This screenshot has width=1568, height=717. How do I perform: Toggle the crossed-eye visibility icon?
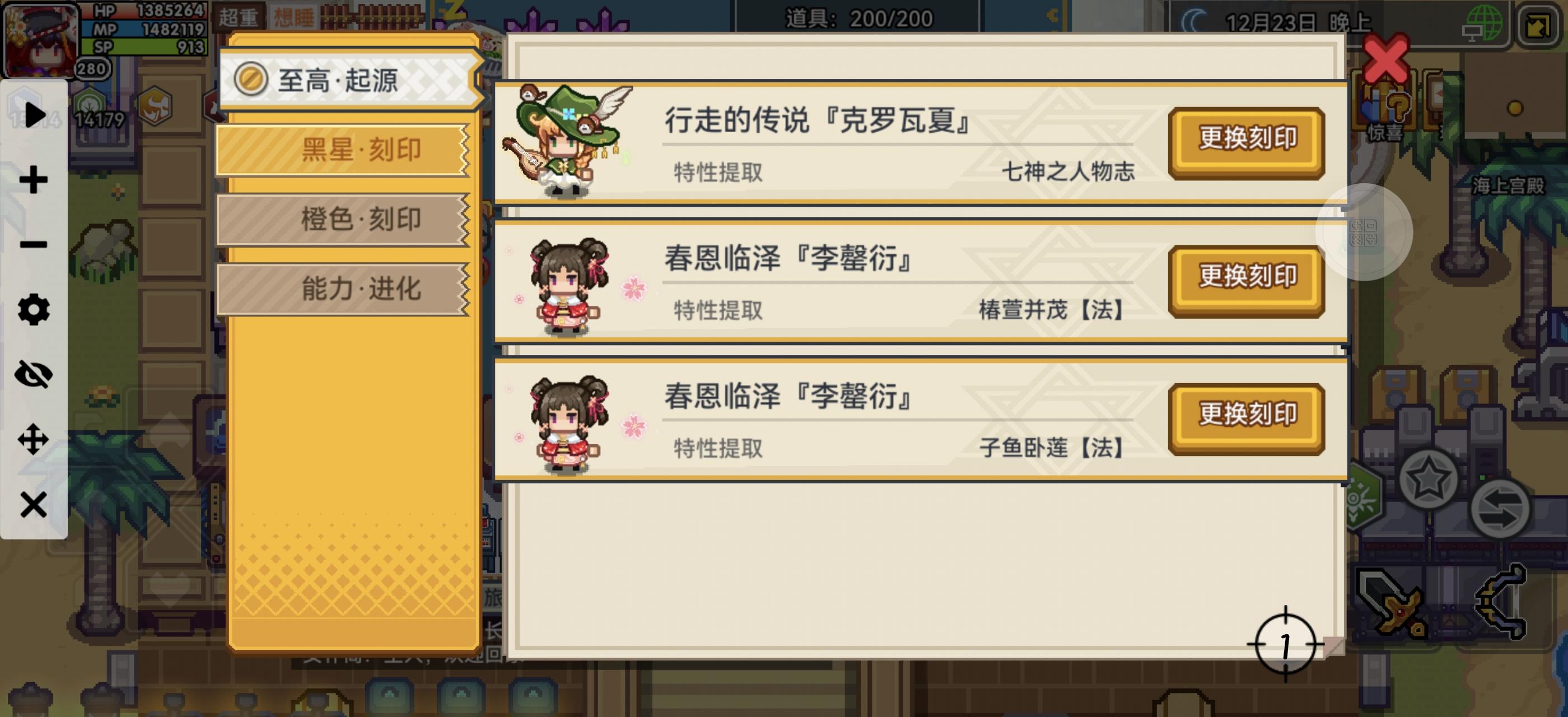34,374
